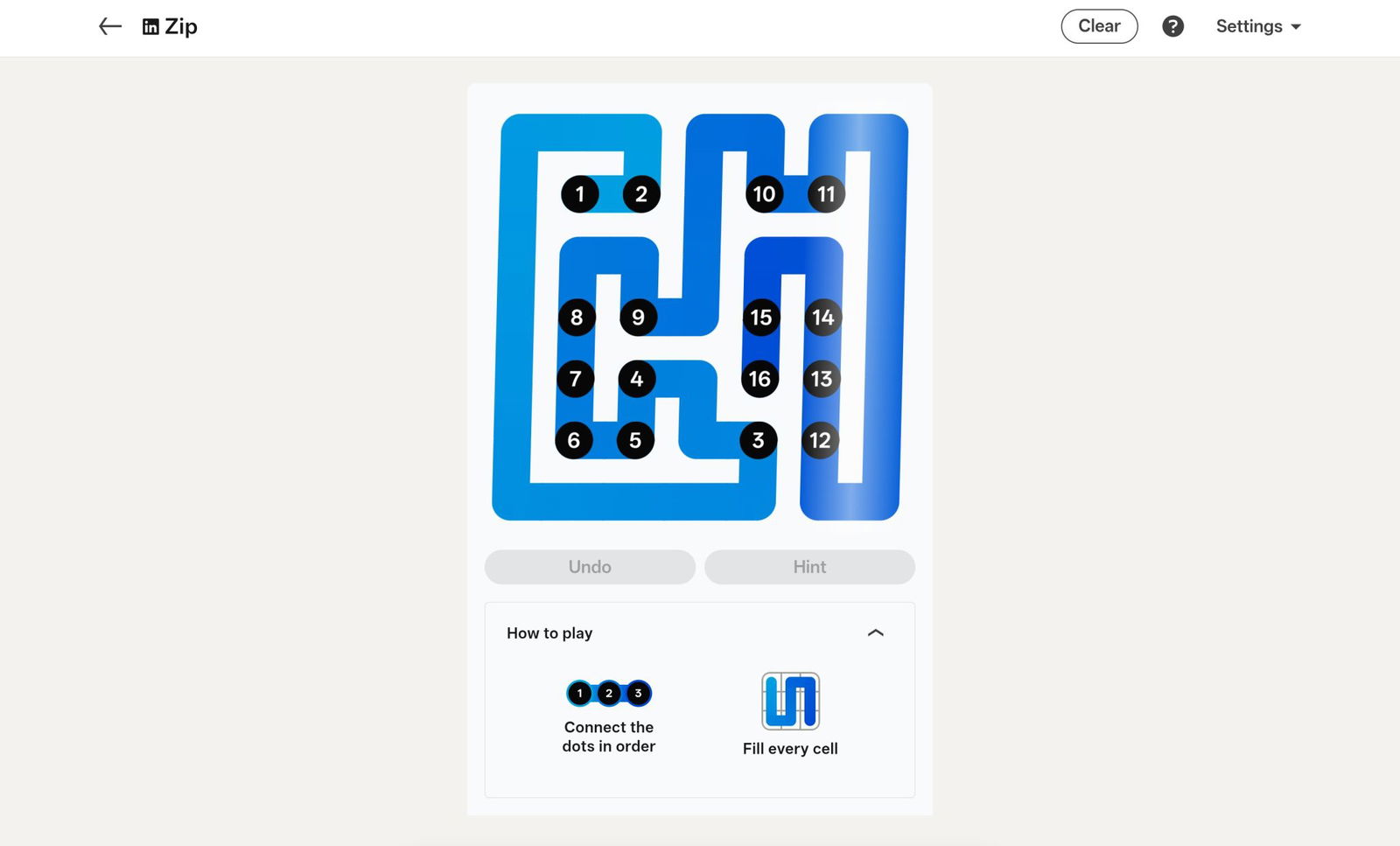Viewport: 1400px width, 846px height.
Task: Select numbered dot 10 on the grid
Action: click(764, 194)
